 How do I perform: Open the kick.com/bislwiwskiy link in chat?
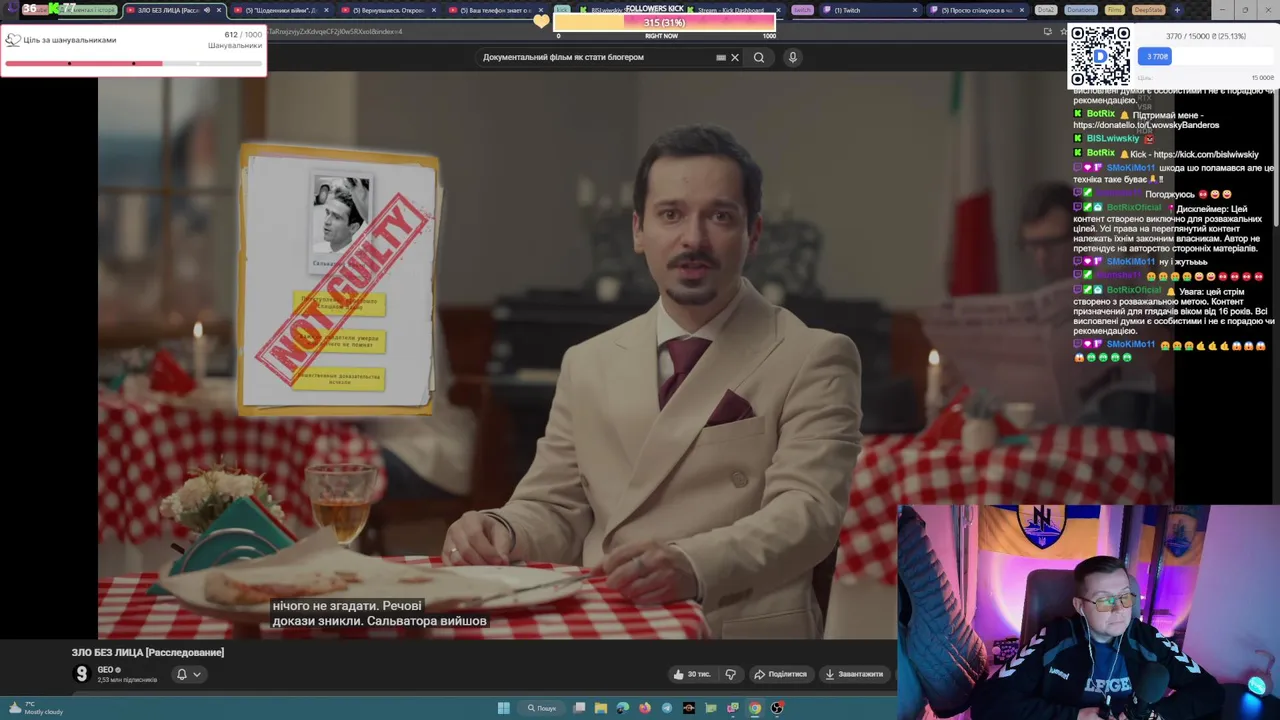(x=1206, y=155)
